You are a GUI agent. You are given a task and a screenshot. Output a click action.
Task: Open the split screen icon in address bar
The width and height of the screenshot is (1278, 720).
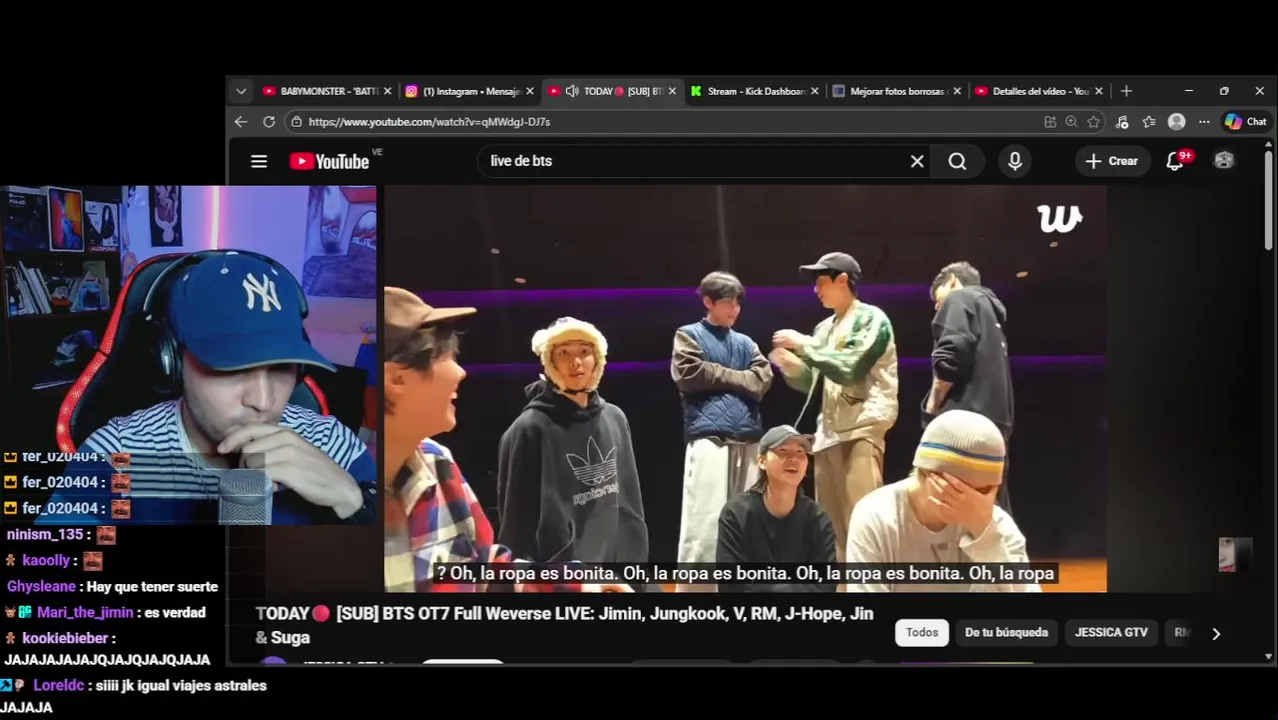1050,121
